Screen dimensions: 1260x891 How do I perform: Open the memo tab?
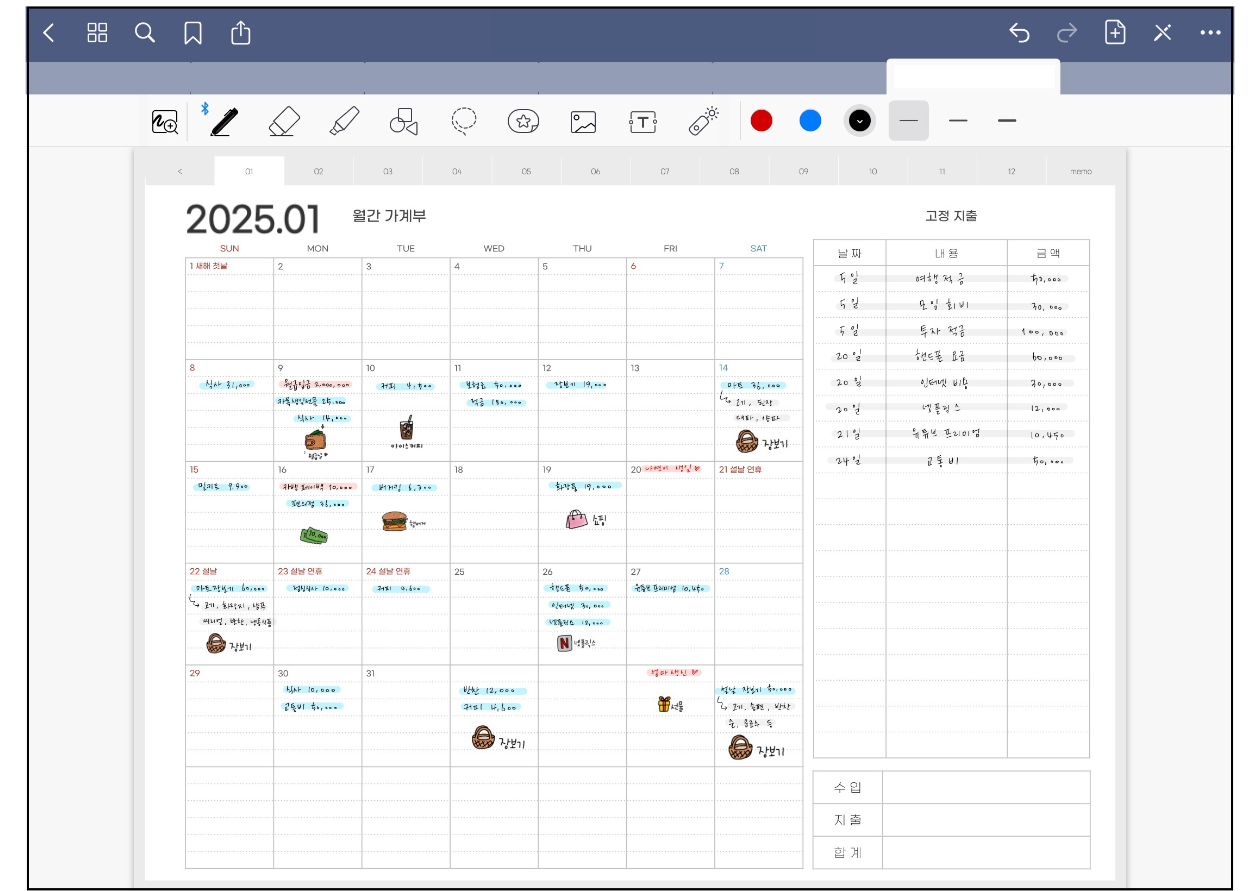coord(1081,171)
